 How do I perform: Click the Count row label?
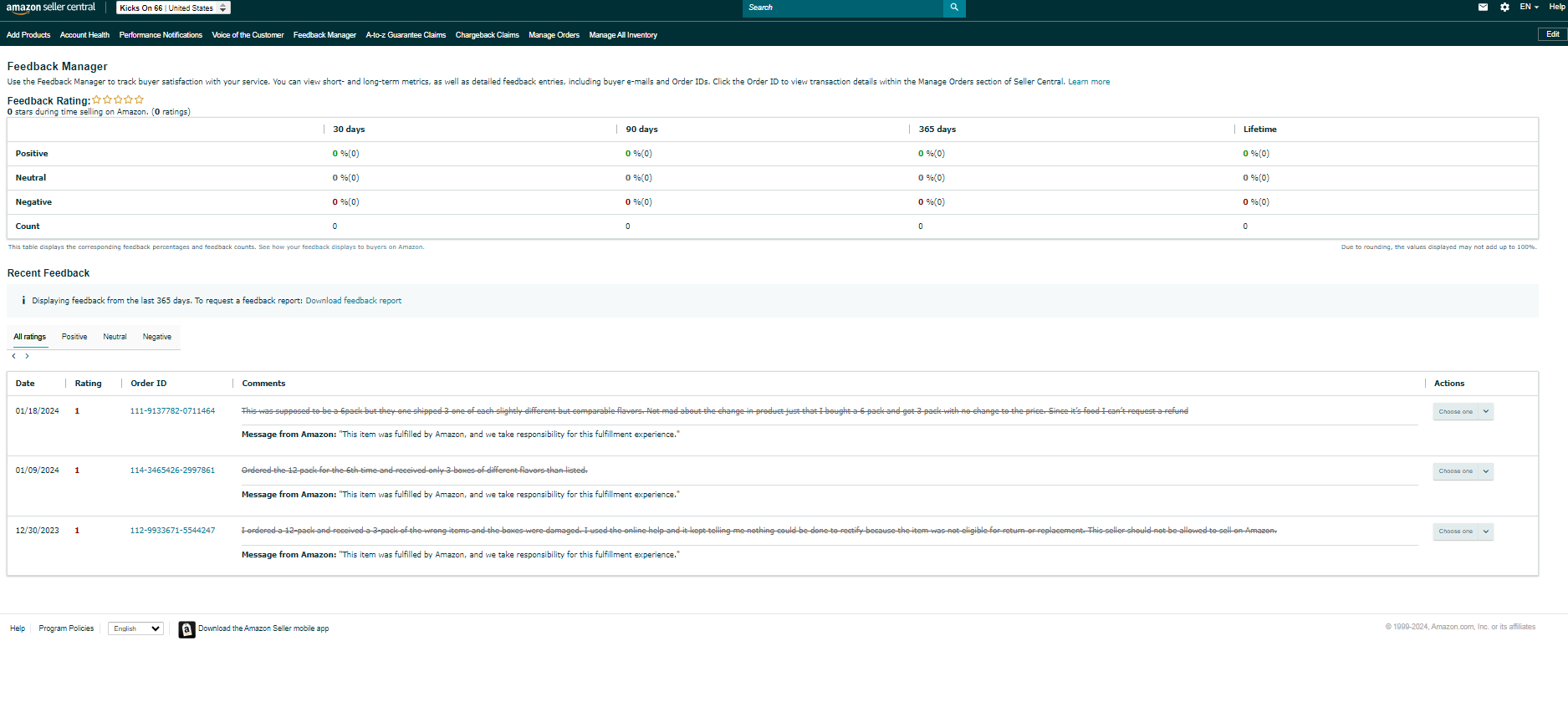tap(28, 226)
